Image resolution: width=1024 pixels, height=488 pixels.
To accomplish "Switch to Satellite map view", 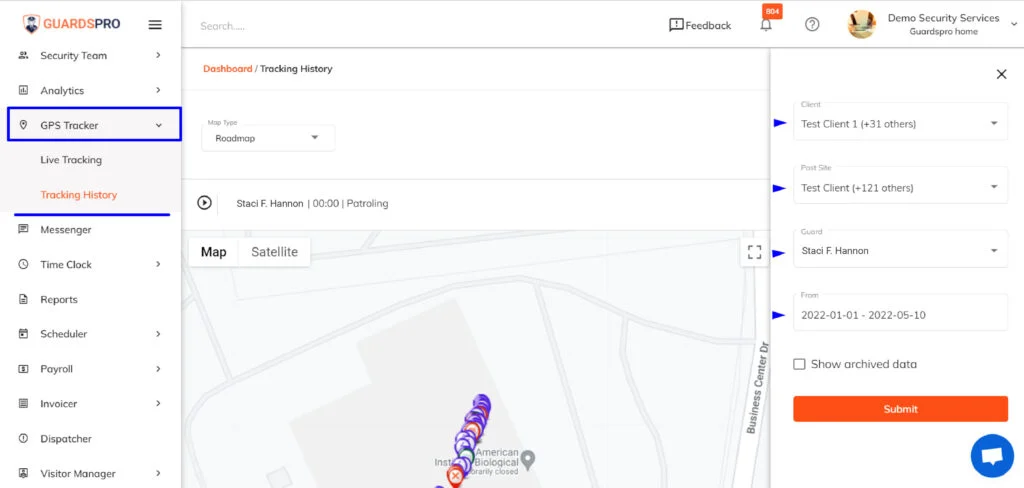I will click(x=274, y=252).
